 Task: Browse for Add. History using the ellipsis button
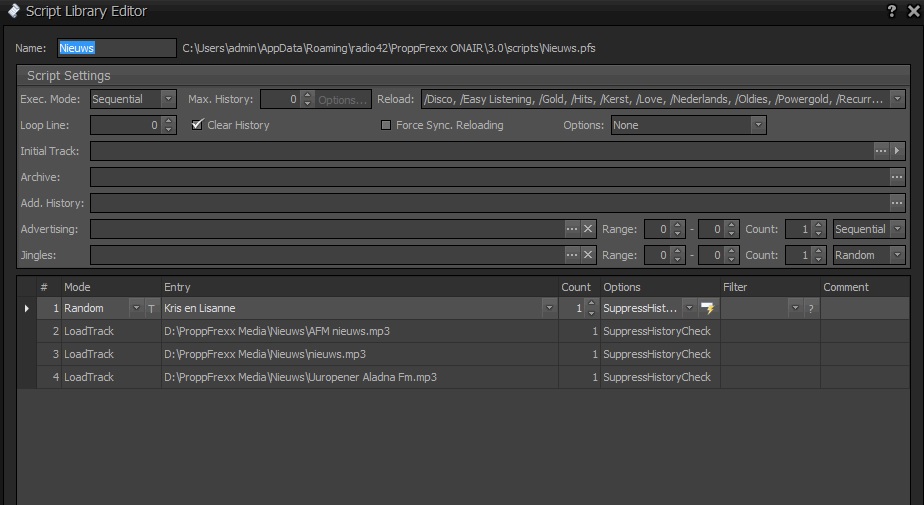pos(897,203)
